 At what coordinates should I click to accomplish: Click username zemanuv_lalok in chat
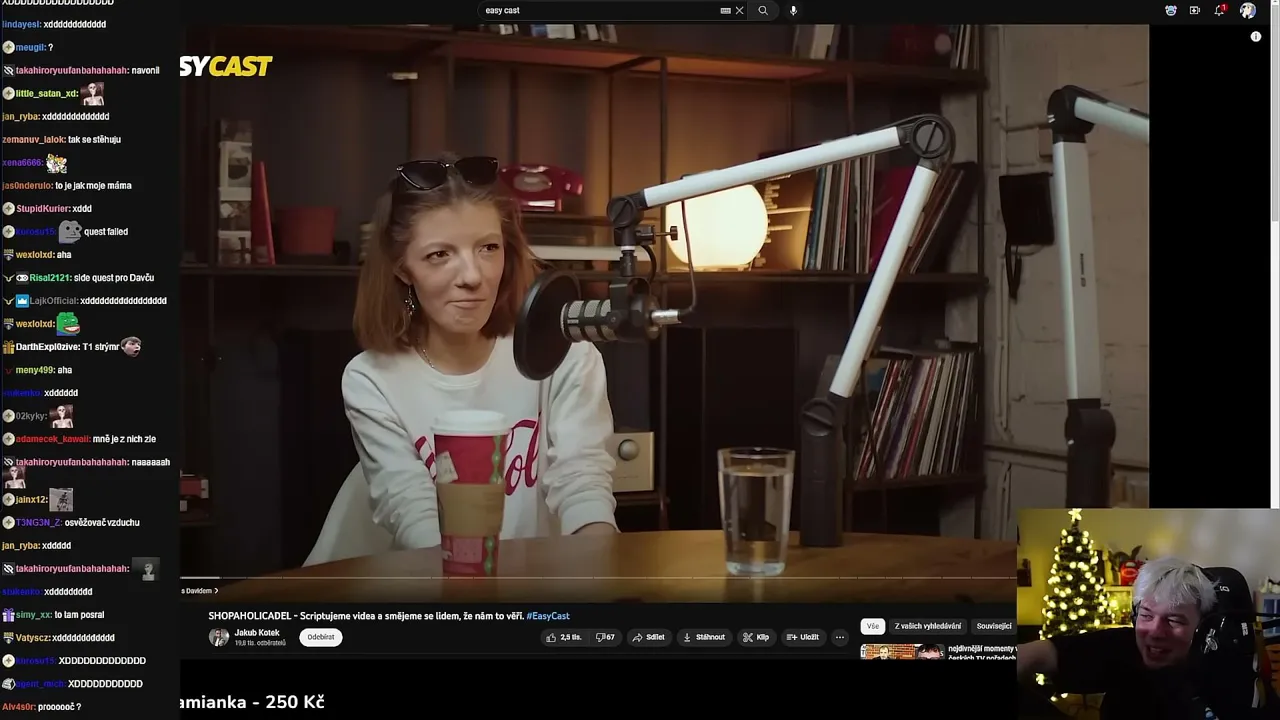[x=34, y=140]
